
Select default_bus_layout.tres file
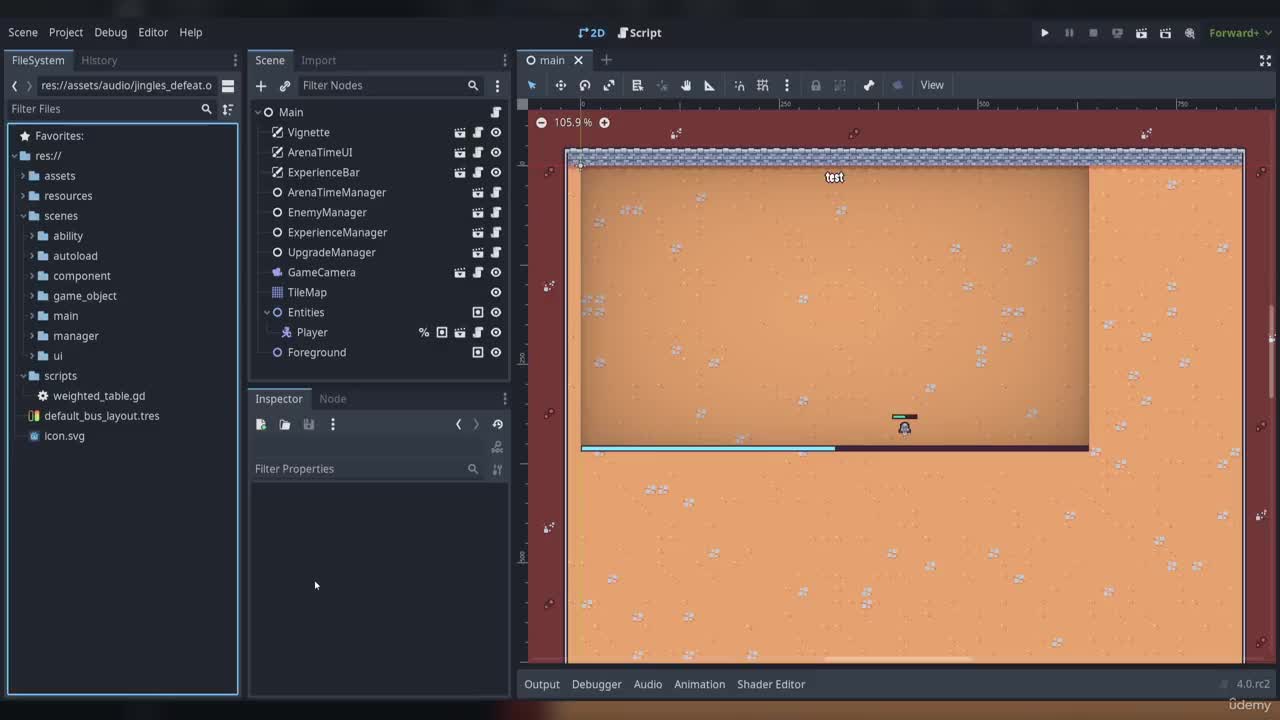(102, 416)
